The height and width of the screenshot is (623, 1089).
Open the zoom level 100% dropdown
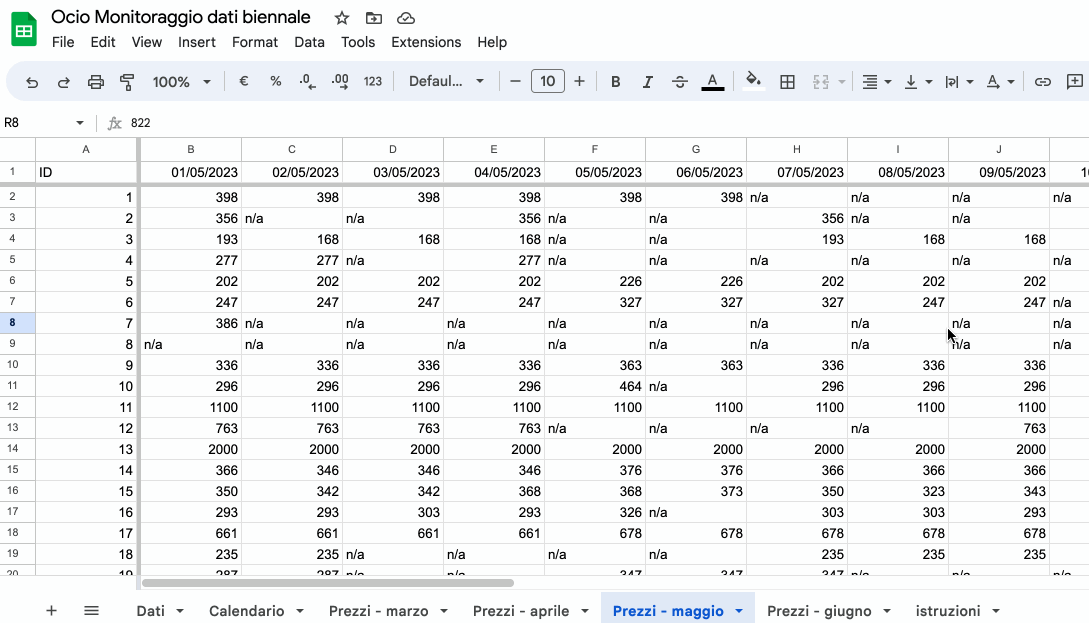click(181, 82)
